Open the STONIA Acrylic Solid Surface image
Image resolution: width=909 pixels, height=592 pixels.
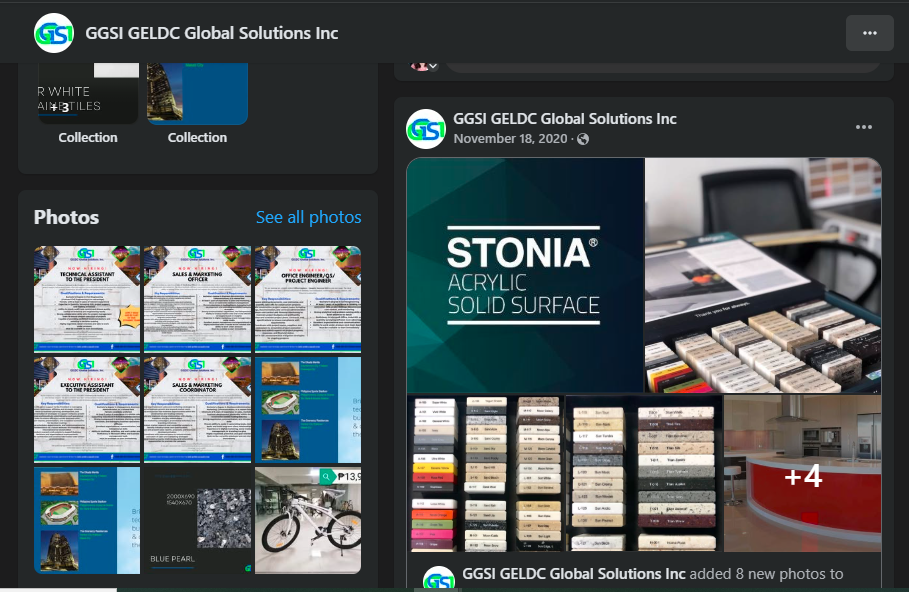coord(525,275)
